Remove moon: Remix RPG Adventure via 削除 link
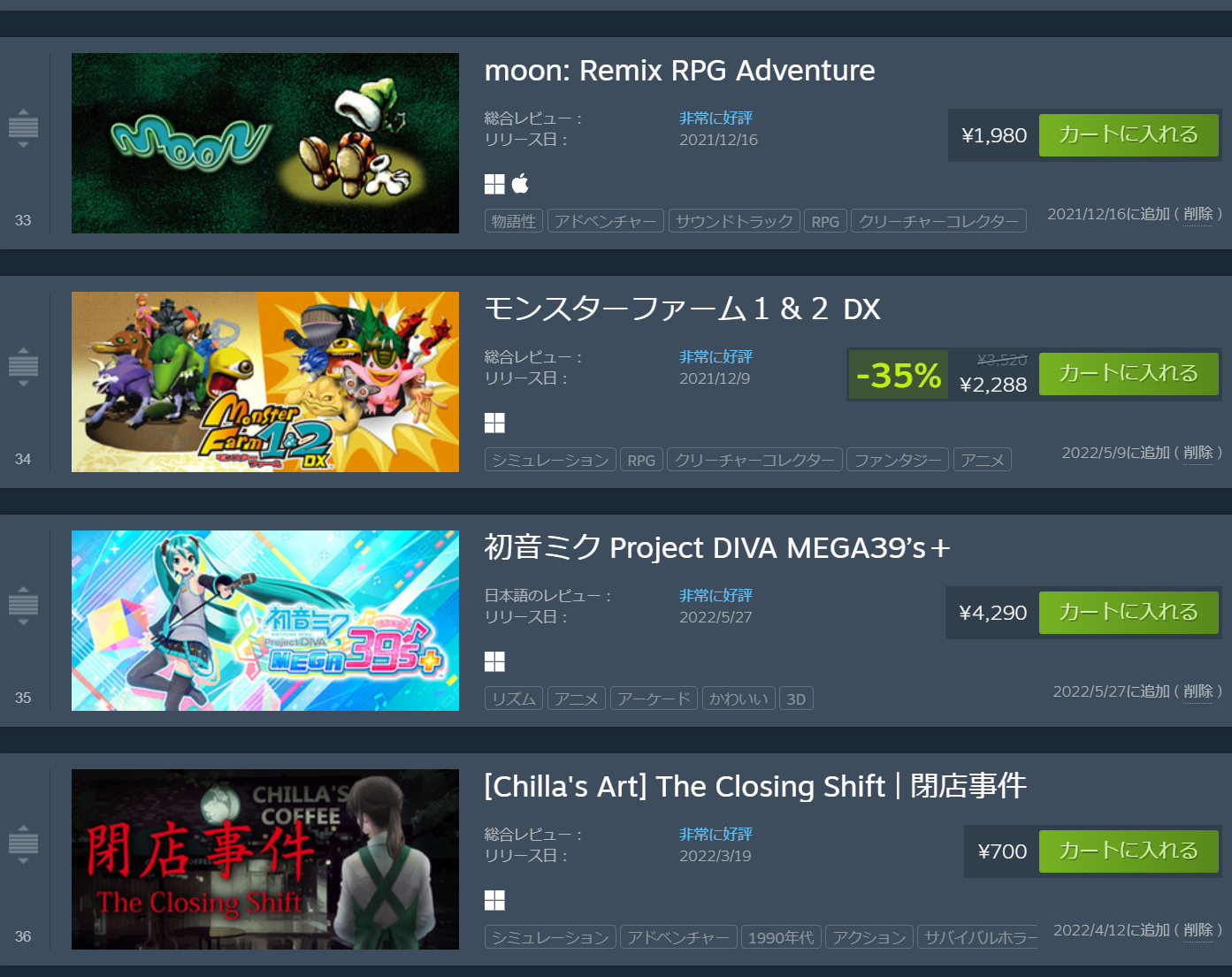Image resolution: width=1232 pixels, height=977 pixels. [1198, 214]
